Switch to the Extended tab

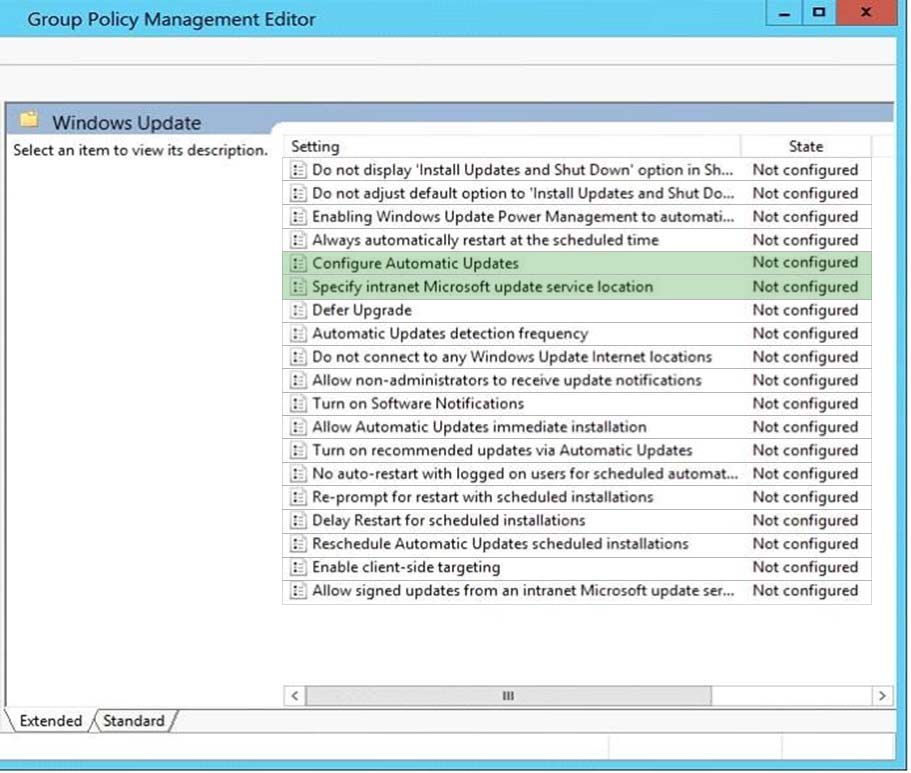(51, 721)
